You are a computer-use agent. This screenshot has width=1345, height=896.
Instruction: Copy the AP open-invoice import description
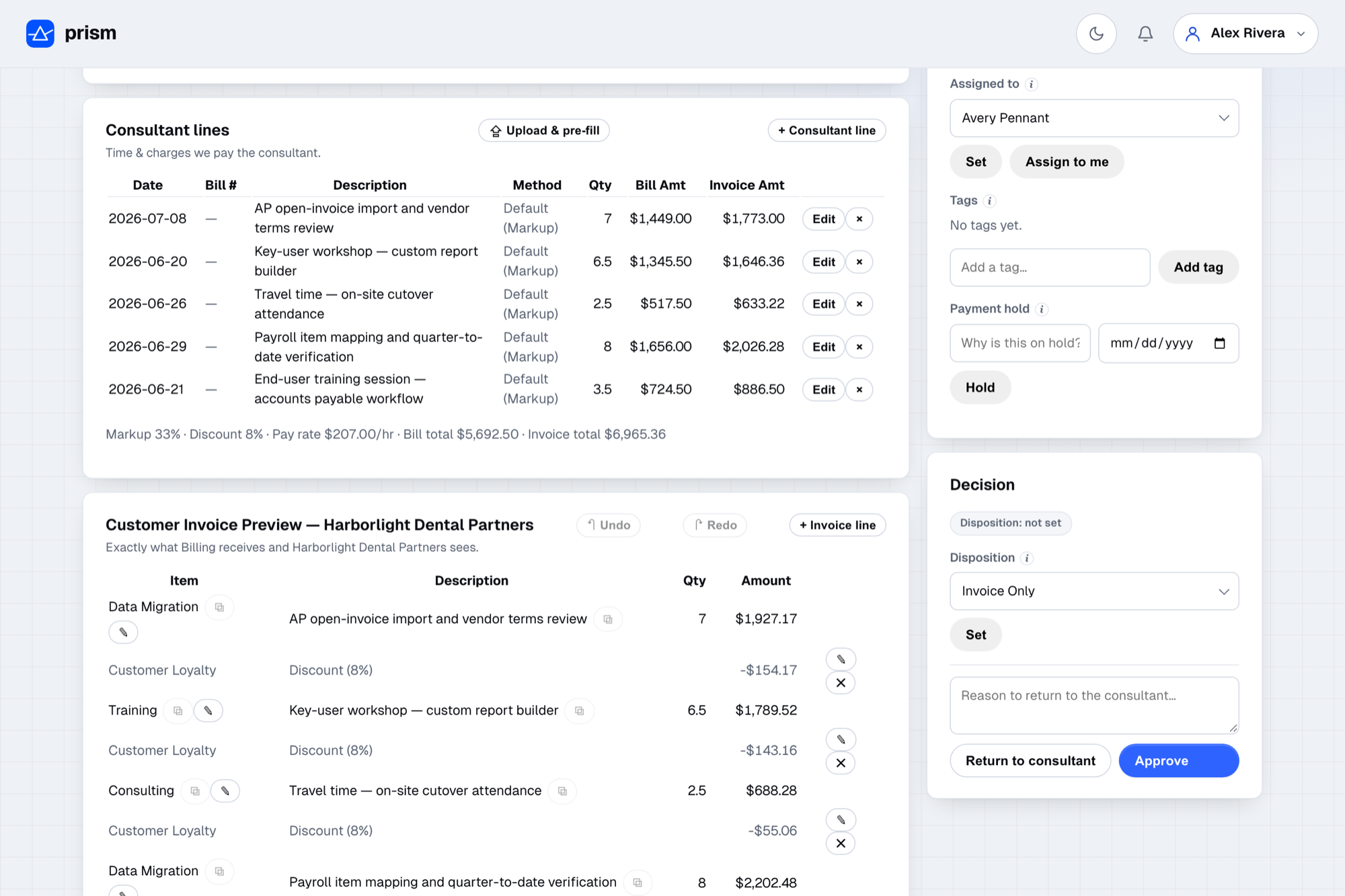tap(608, 620)
